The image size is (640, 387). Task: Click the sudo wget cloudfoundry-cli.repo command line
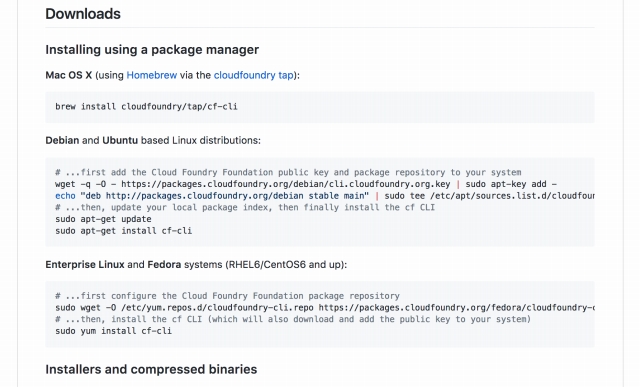coord(324,308)
